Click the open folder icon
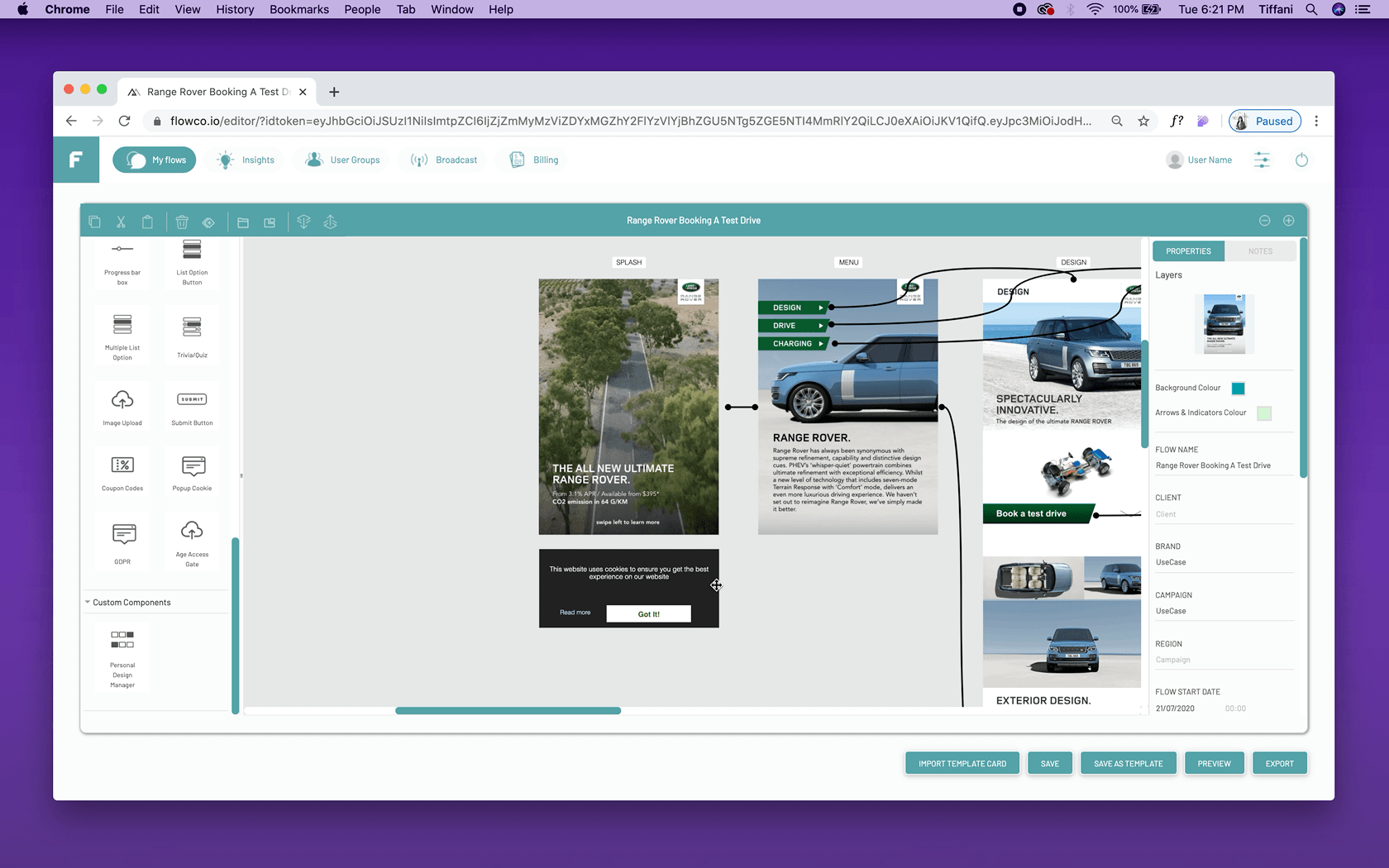Image resolution: width=1389 pixels, height=868 pixels. tap(243, 222)
